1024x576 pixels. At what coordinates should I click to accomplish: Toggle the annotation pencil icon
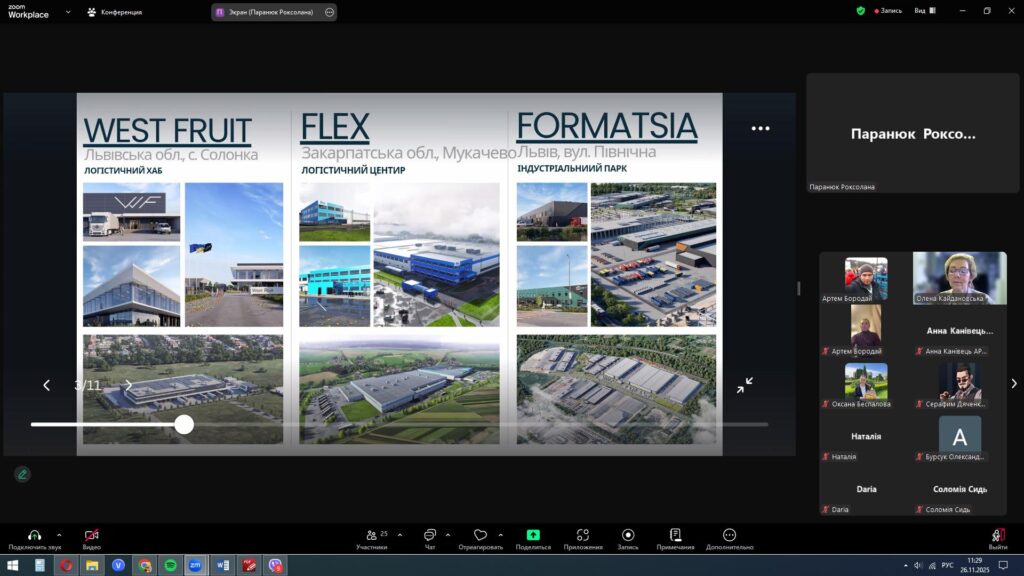[x=22, y=474]
